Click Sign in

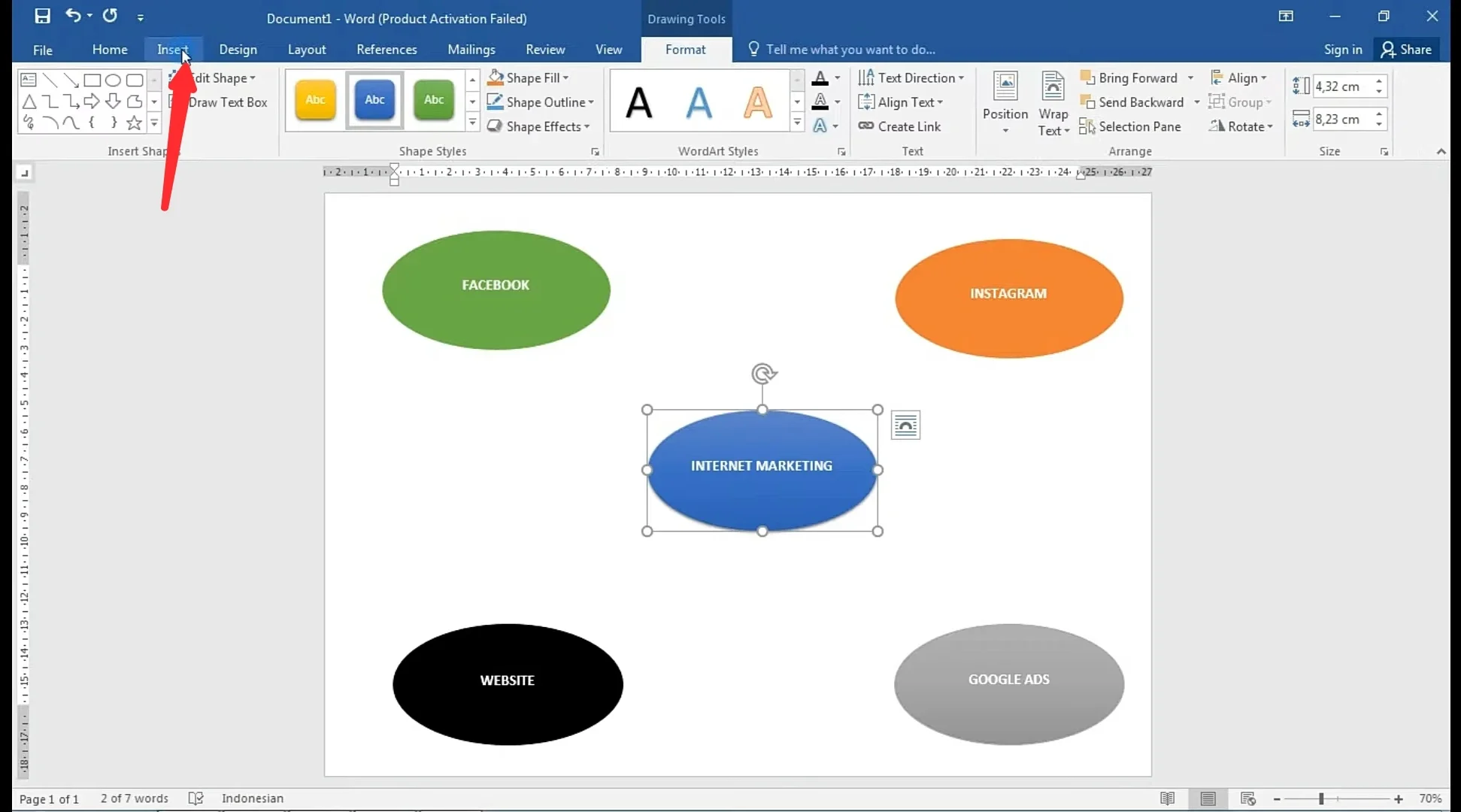pyautogui.click(x=1343, y=50)
